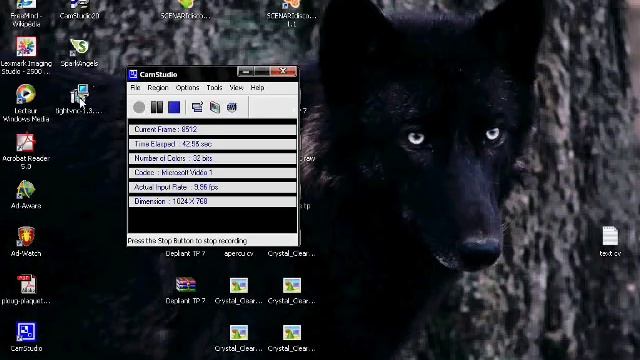Select the Lecteur Windows Media desktop icon
Viewport: 640px width, 360px height.
pyautogui.click(x=26, y=94)
